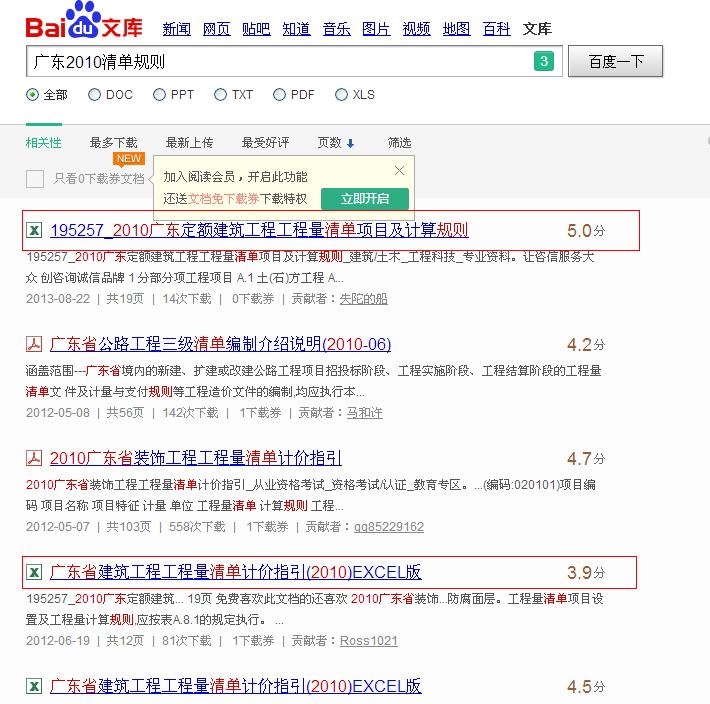This screenshot has height=704, width=710.
Task: Open the 音乐 navigation link
Action: point(336,29)
